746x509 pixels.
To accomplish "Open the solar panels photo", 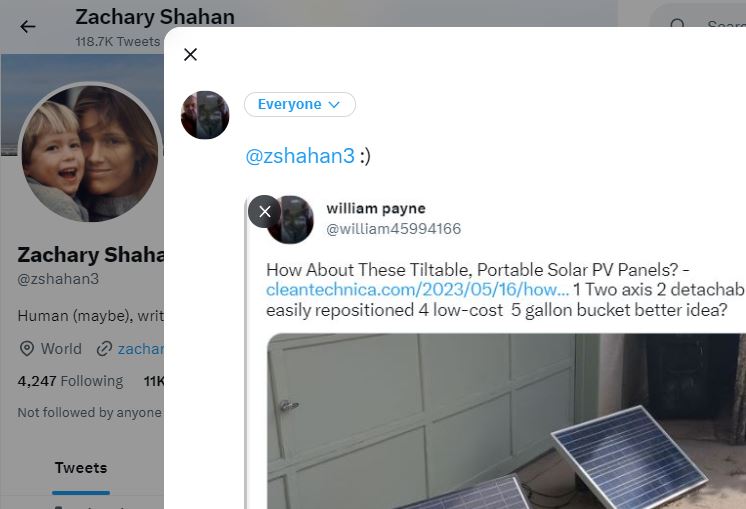I will [x=506, y=421].
